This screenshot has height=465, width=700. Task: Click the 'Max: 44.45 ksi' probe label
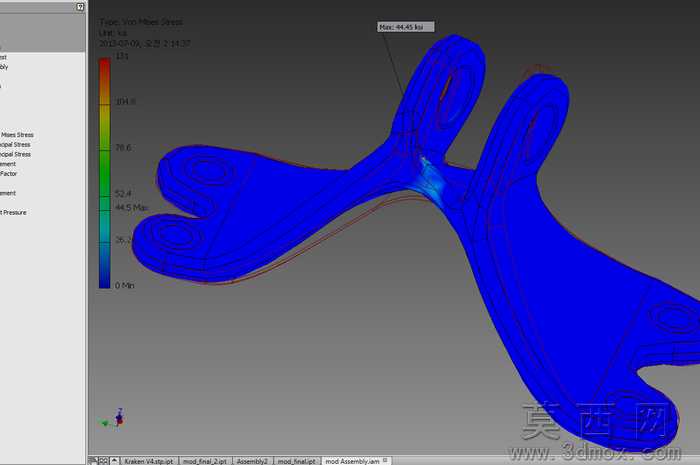pyautogui.click(x=406, y=27)
